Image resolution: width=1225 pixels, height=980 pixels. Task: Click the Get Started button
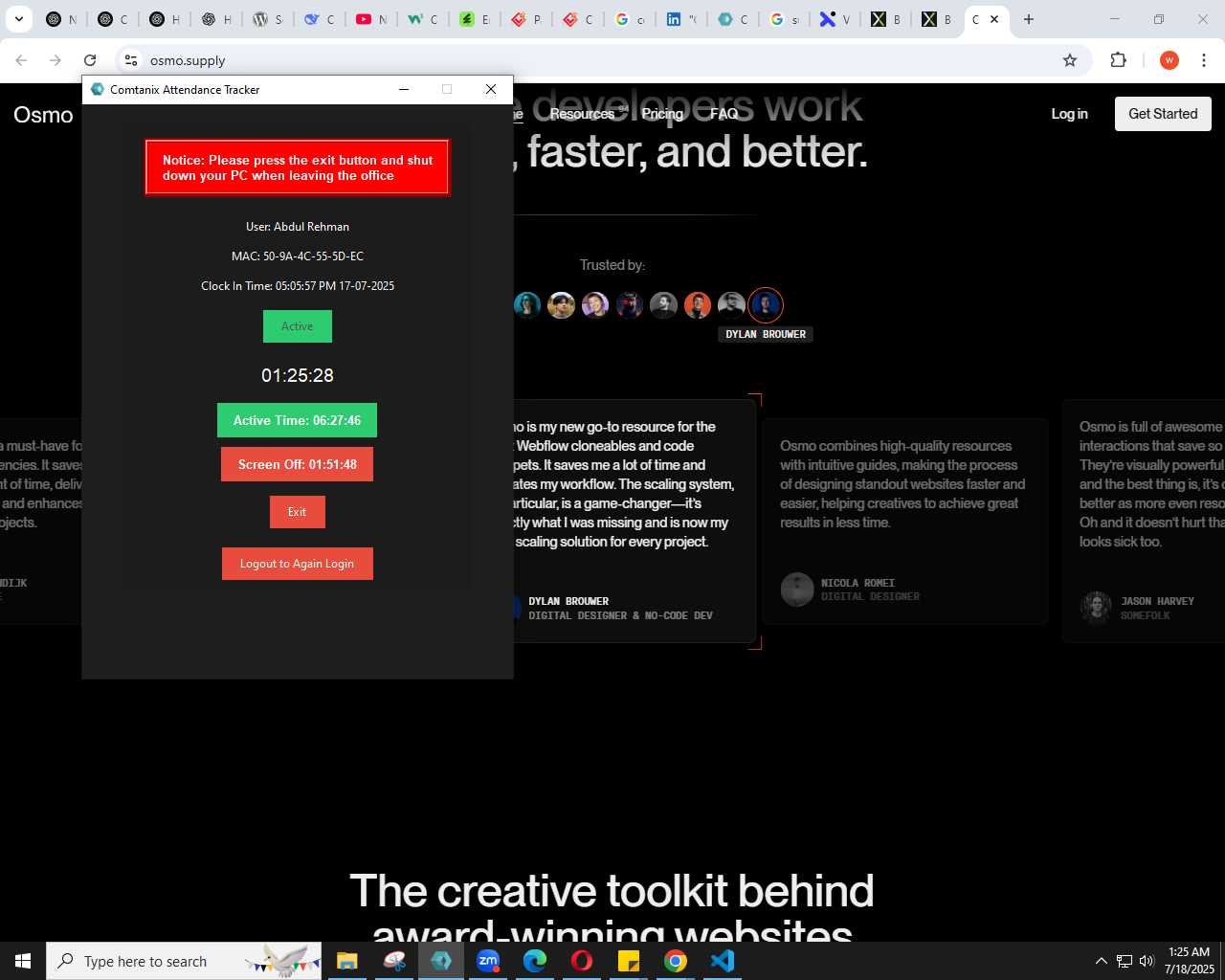pyautogui.click(x=1163, y=114)
